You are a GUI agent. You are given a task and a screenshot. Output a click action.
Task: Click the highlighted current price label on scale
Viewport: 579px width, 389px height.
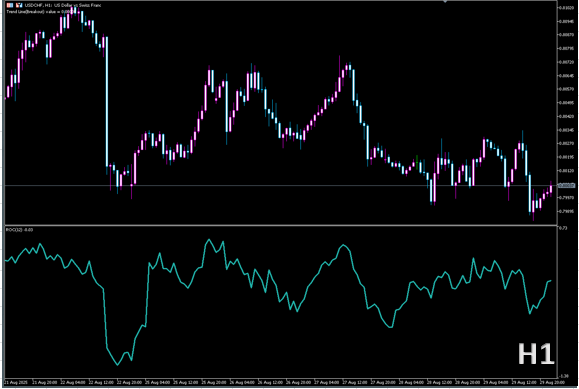point(567,185)
